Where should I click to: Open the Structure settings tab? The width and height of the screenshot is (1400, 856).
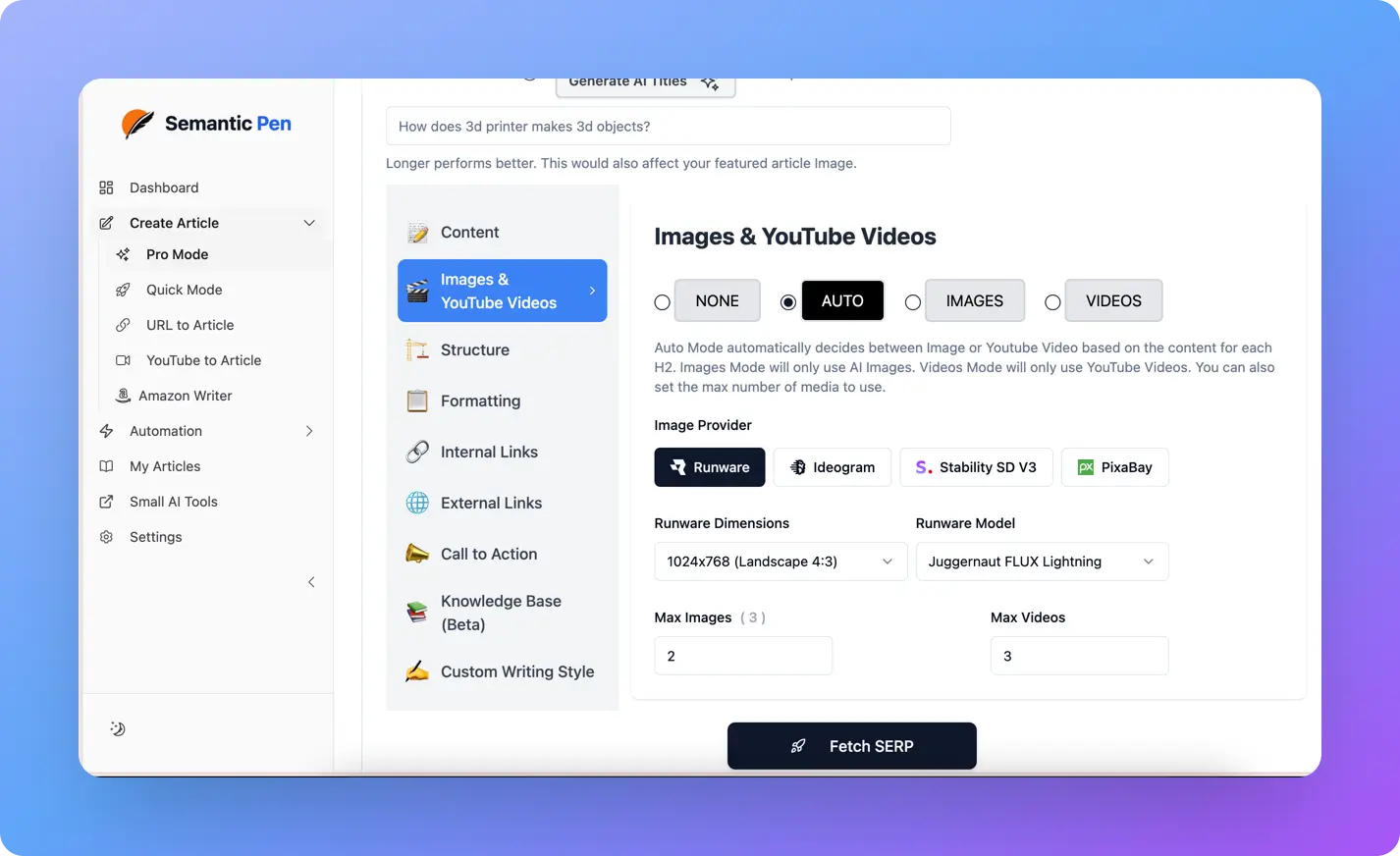coord(503,350)
